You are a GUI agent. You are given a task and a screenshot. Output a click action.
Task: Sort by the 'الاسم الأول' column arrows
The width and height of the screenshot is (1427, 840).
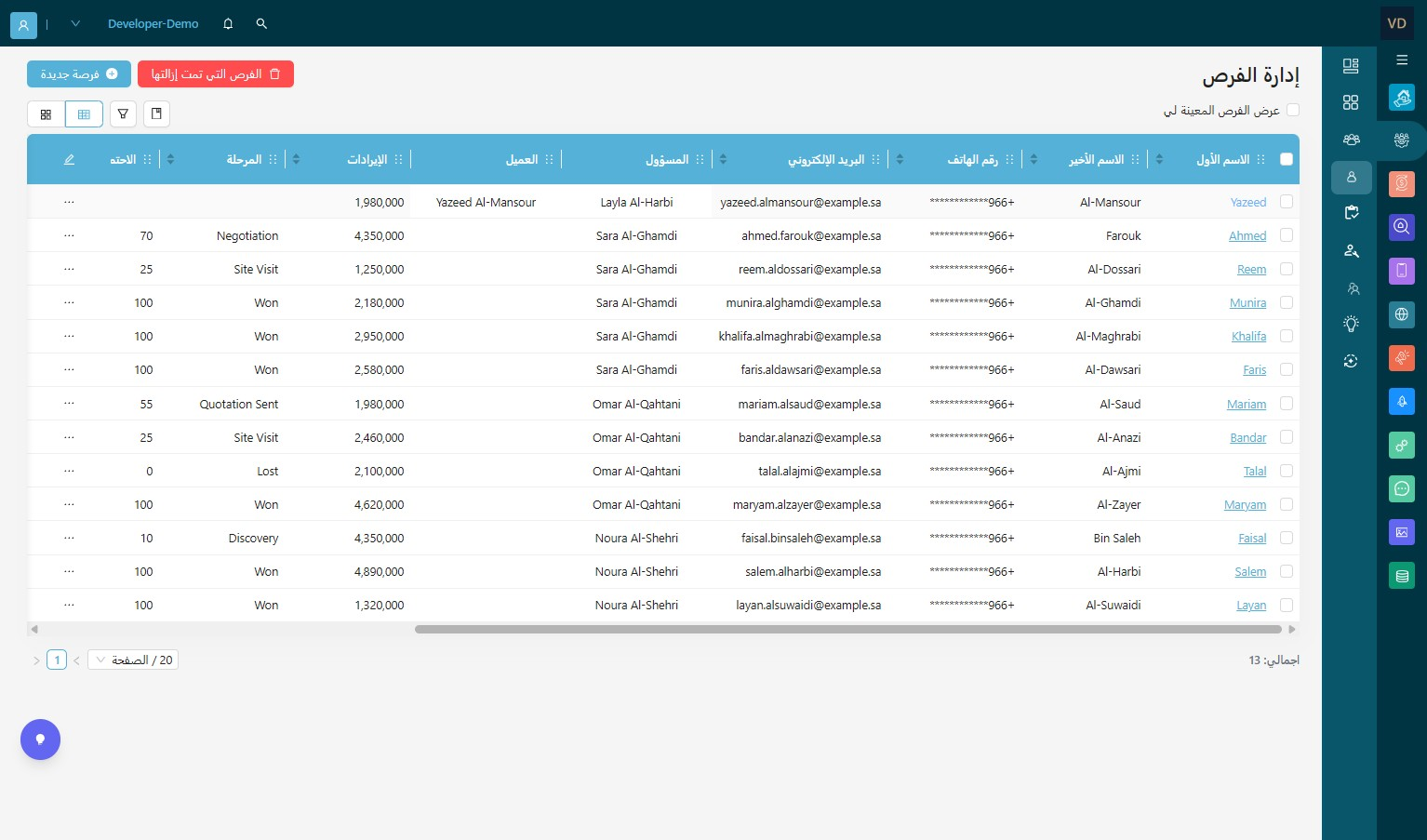click(1159, 159)
